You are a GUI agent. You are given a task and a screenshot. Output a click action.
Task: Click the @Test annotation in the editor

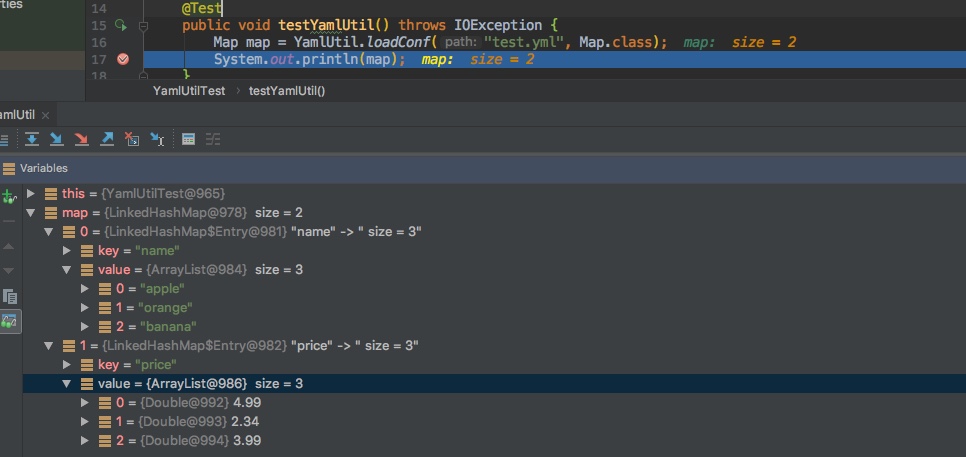point(201,9)
